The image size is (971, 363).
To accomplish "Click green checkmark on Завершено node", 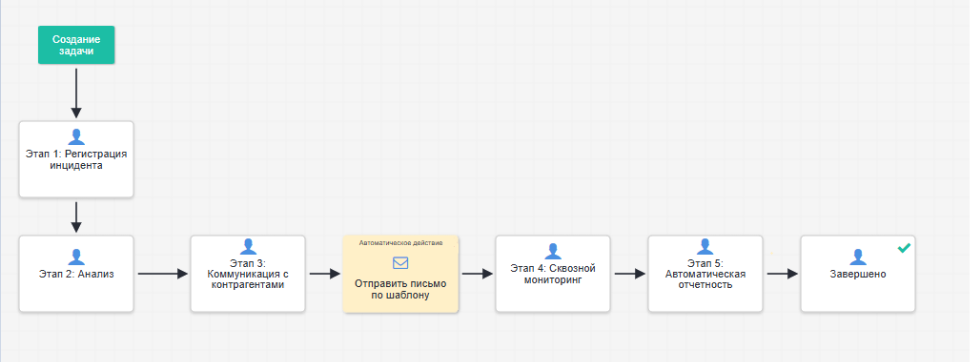I will pos(904,248).
